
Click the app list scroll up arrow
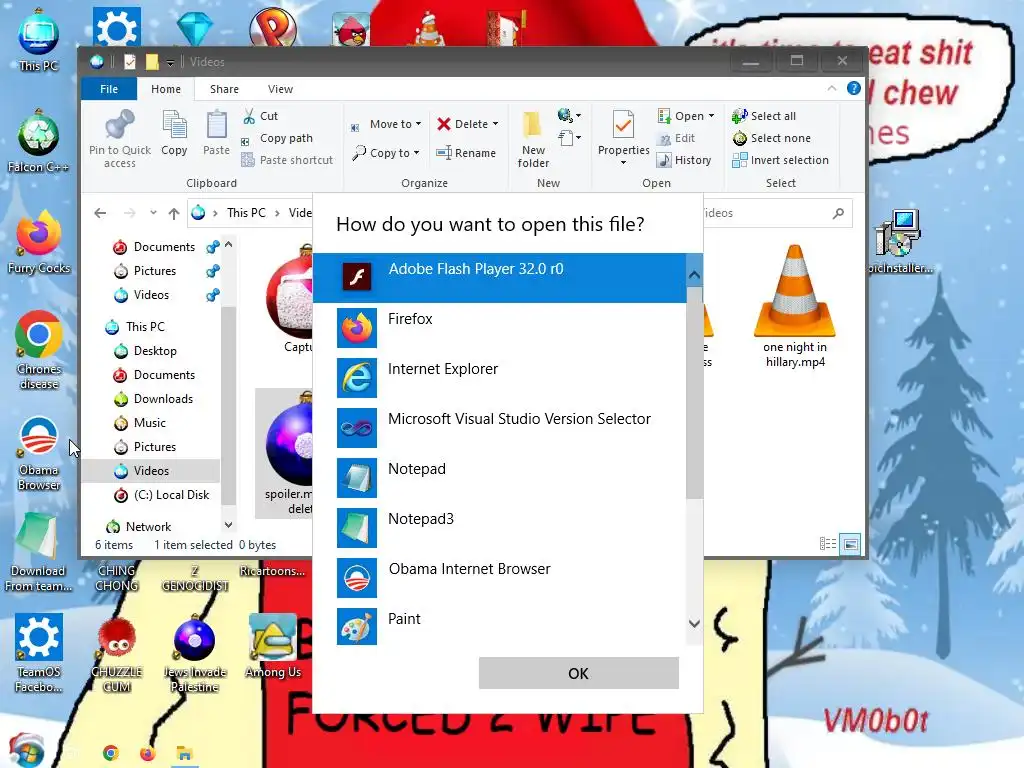(694, 275)
